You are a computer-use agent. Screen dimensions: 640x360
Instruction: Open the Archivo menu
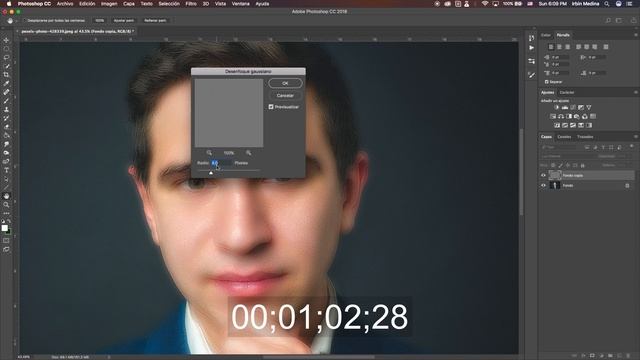65,4
